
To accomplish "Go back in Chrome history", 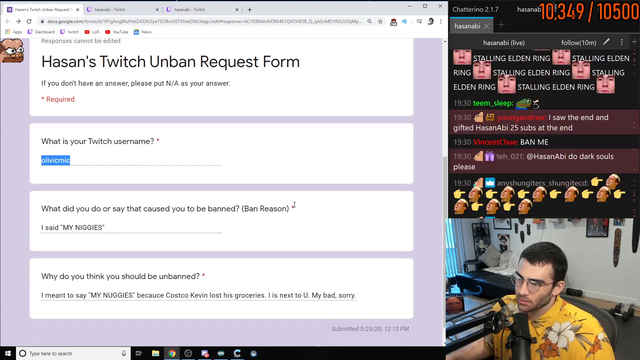I will coord(7,21).
